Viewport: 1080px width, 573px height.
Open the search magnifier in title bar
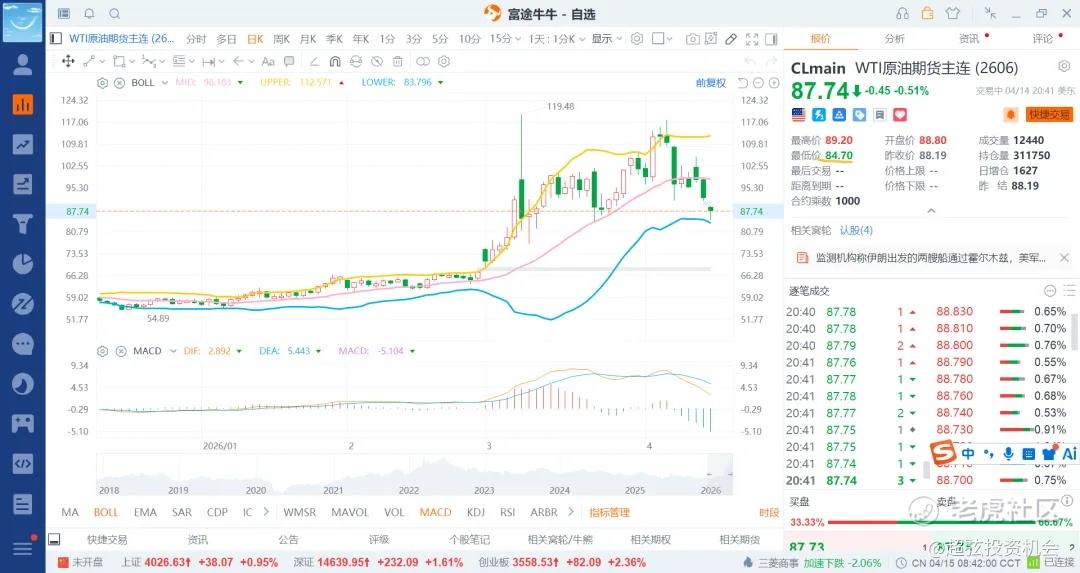point(114,14)
